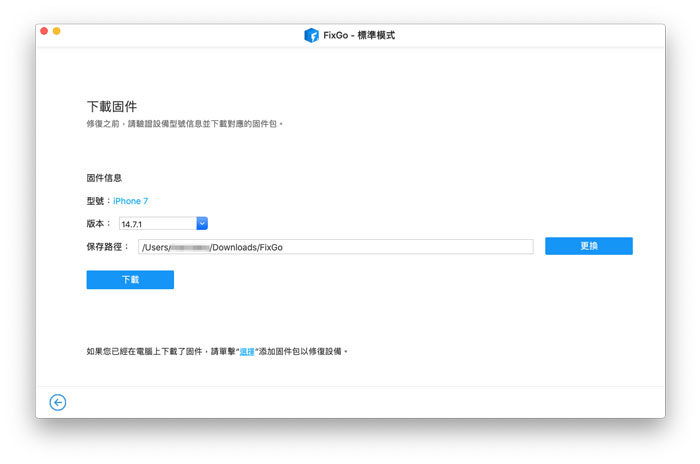
Task: Click the 型號 label
Action: 98,201
